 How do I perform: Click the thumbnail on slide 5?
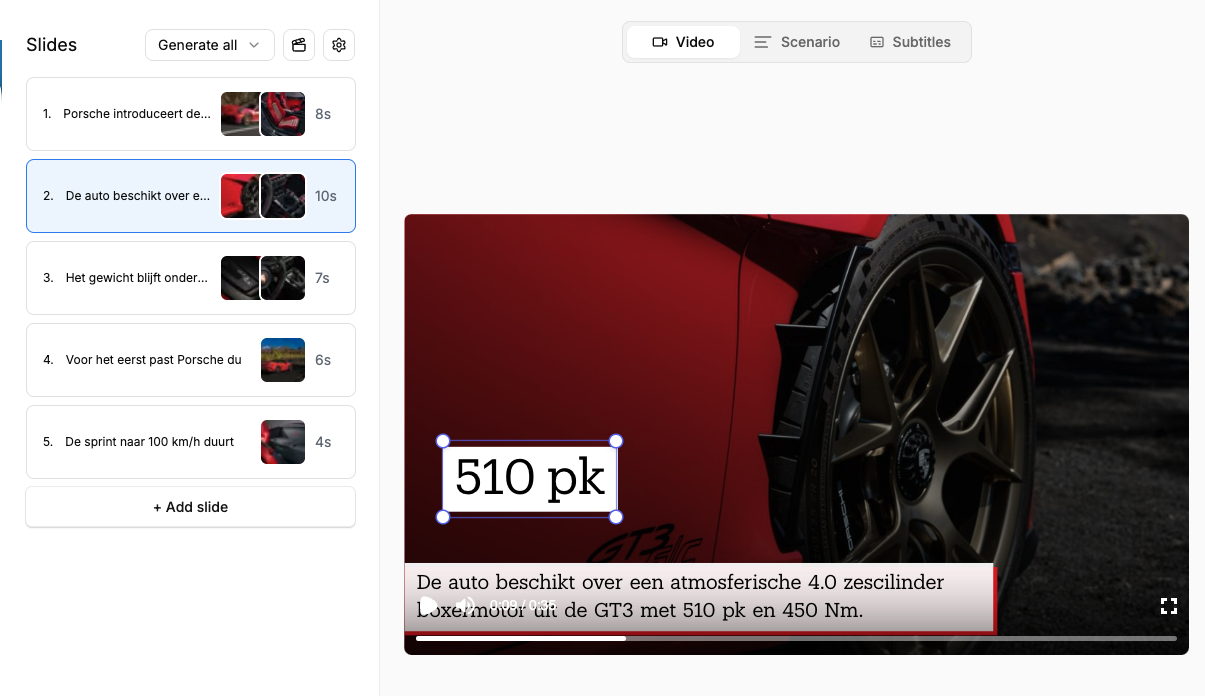point(283,442)
